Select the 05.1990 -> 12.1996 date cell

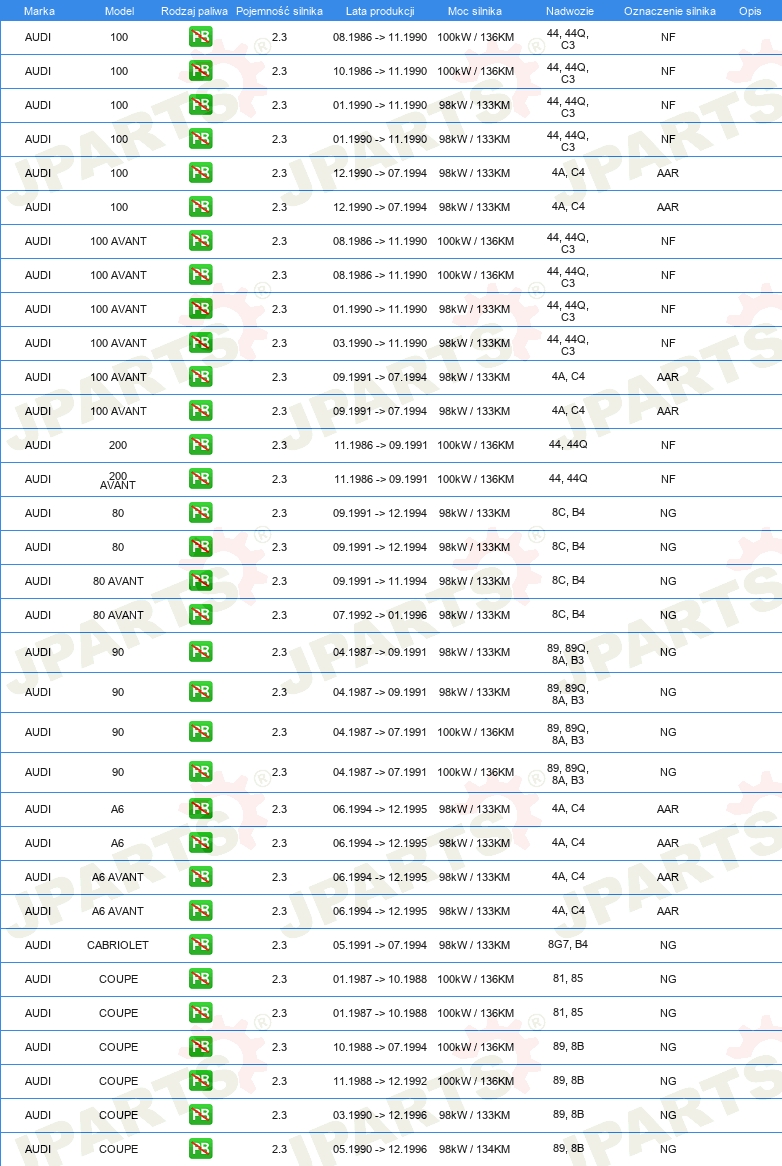pos(380,1149)
